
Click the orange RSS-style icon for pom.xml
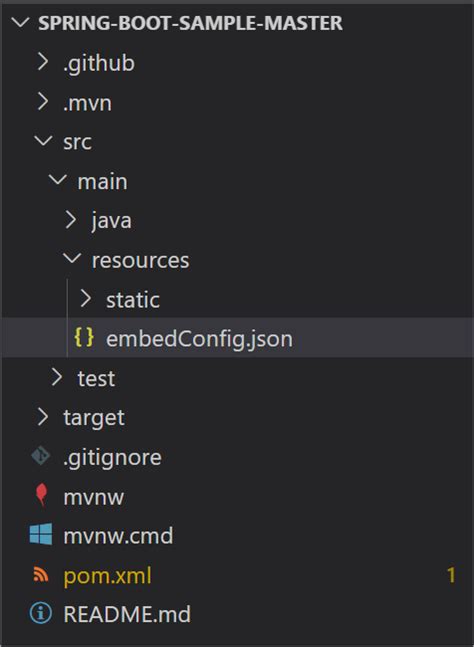(x=40, y=574)
